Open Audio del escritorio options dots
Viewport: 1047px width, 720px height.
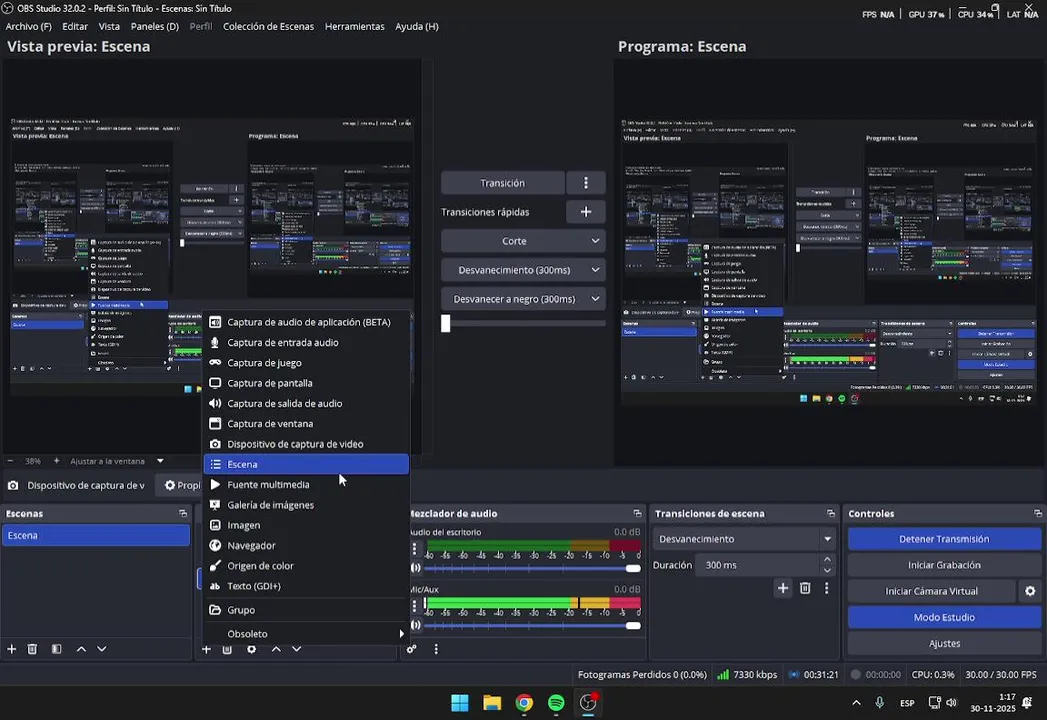(x=415, y=548)
